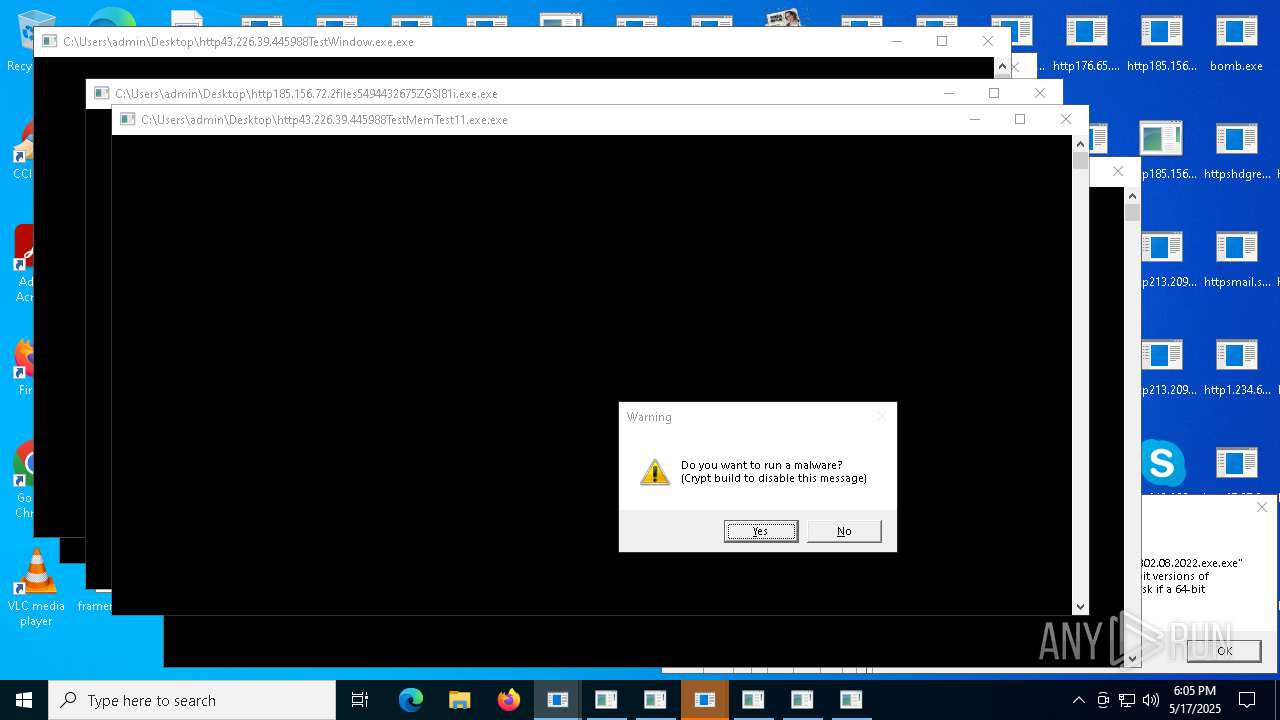1280x720 pixels.
Task: Open the notification center icon
Action: (x=1247, y=700)
